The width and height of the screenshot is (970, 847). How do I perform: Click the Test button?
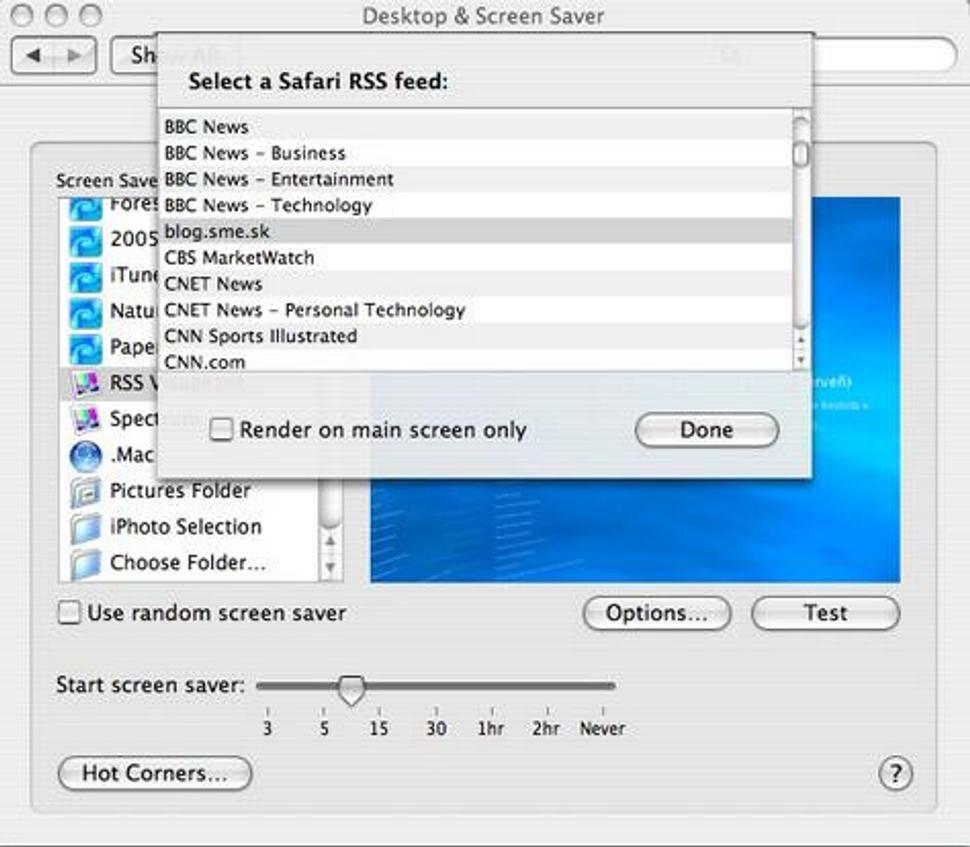(825, 613)
